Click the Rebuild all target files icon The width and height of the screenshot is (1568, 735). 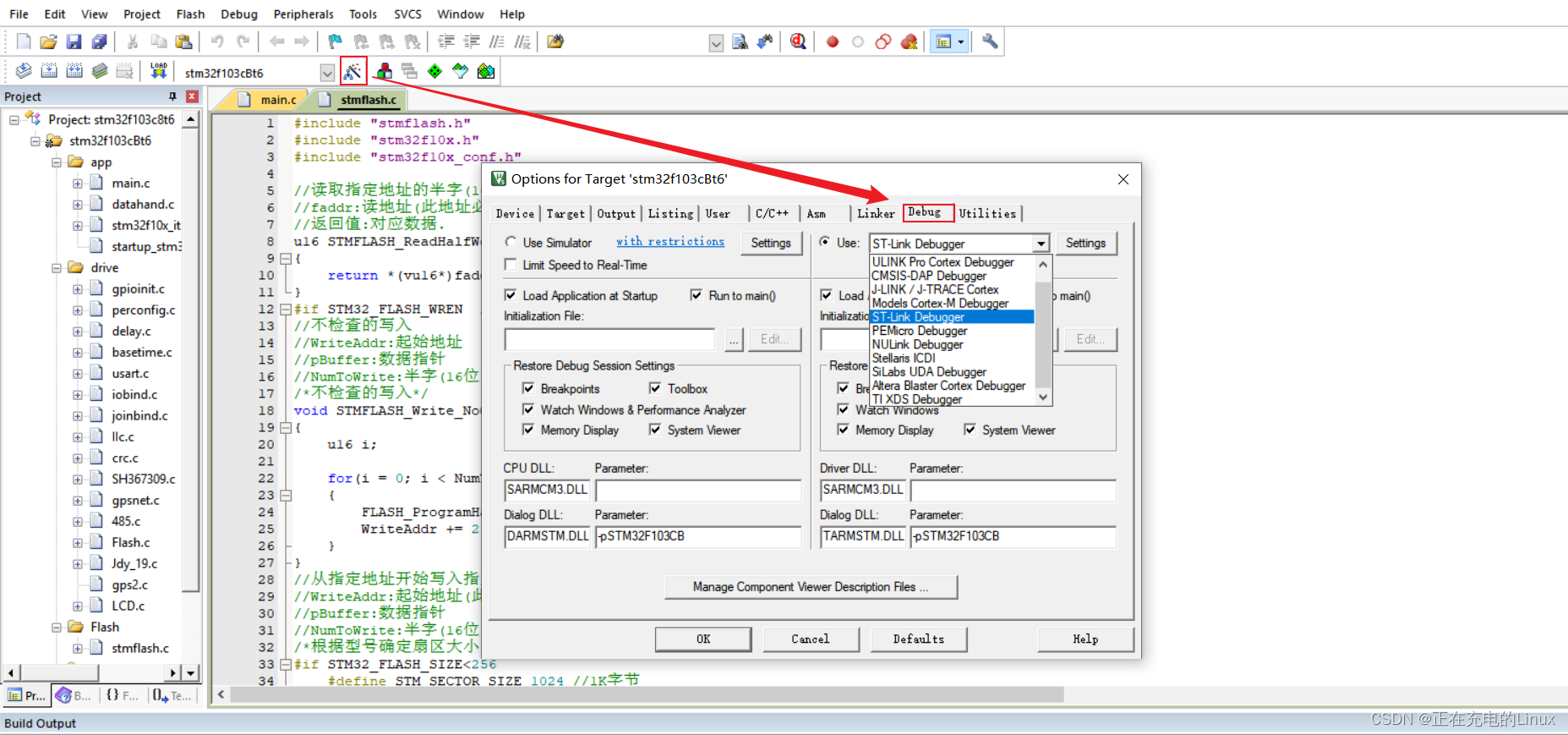74,71
